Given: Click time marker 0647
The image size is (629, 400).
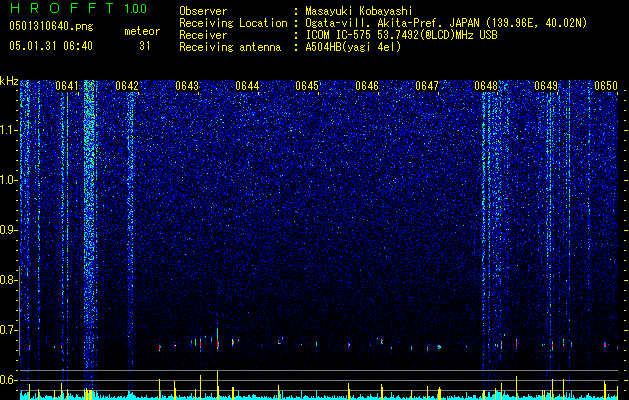Looking at the screenshot, I should click(427, 86).
